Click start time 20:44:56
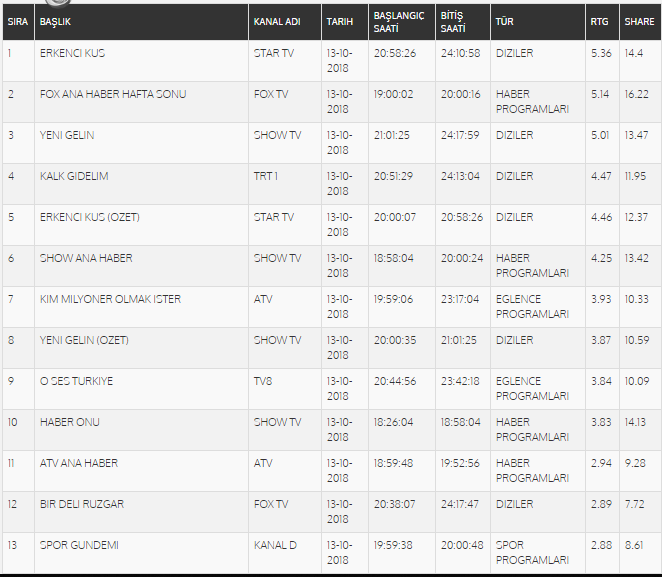 coord(395,381)
